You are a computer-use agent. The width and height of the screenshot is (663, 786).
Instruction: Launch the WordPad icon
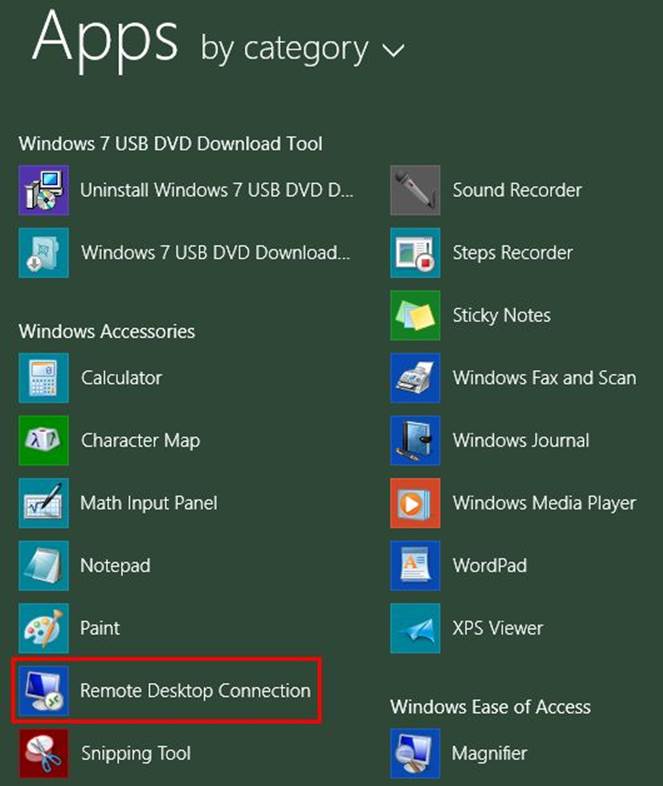click(x=415, y=566)
